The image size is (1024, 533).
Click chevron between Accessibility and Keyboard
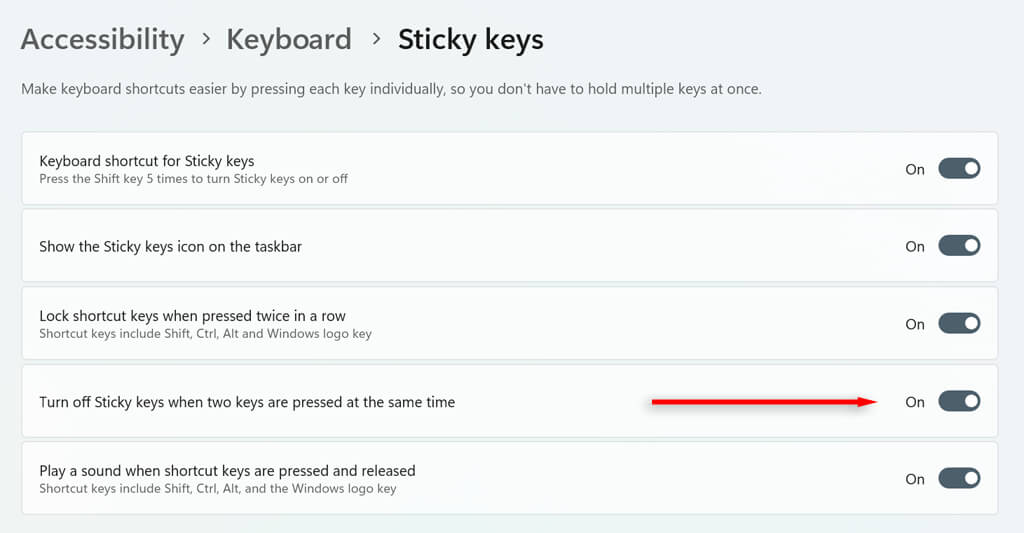pos(206,40)
